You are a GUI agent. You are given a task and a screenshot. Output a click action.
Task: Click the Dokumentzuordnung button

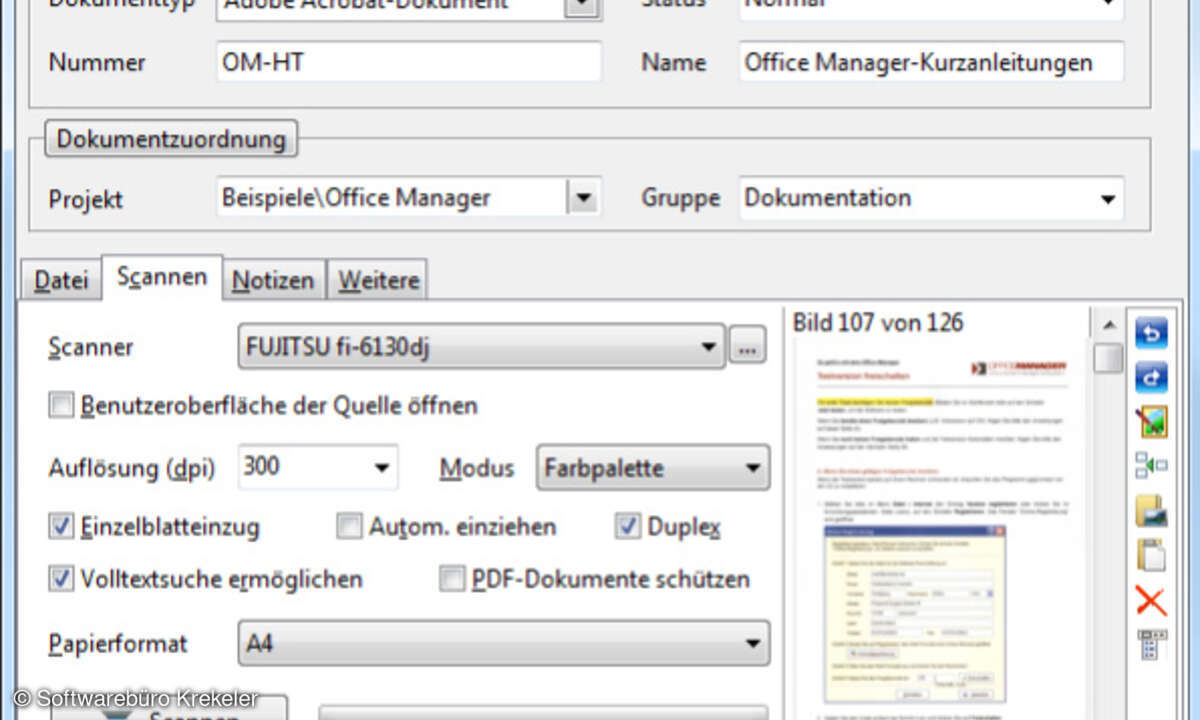171,139
